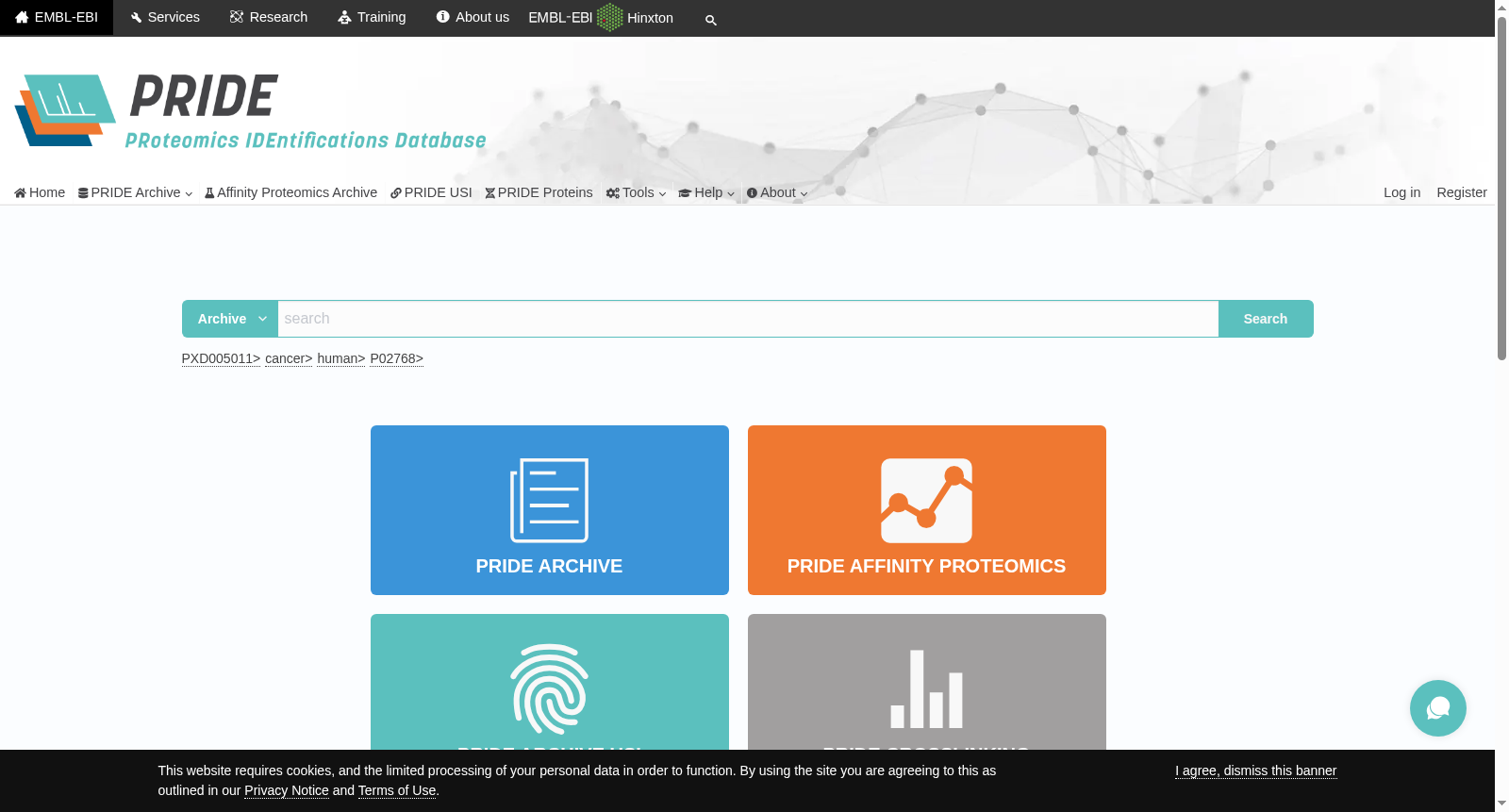
Task: Click the Research icon in top bar
Action: (x=237, y=17)
